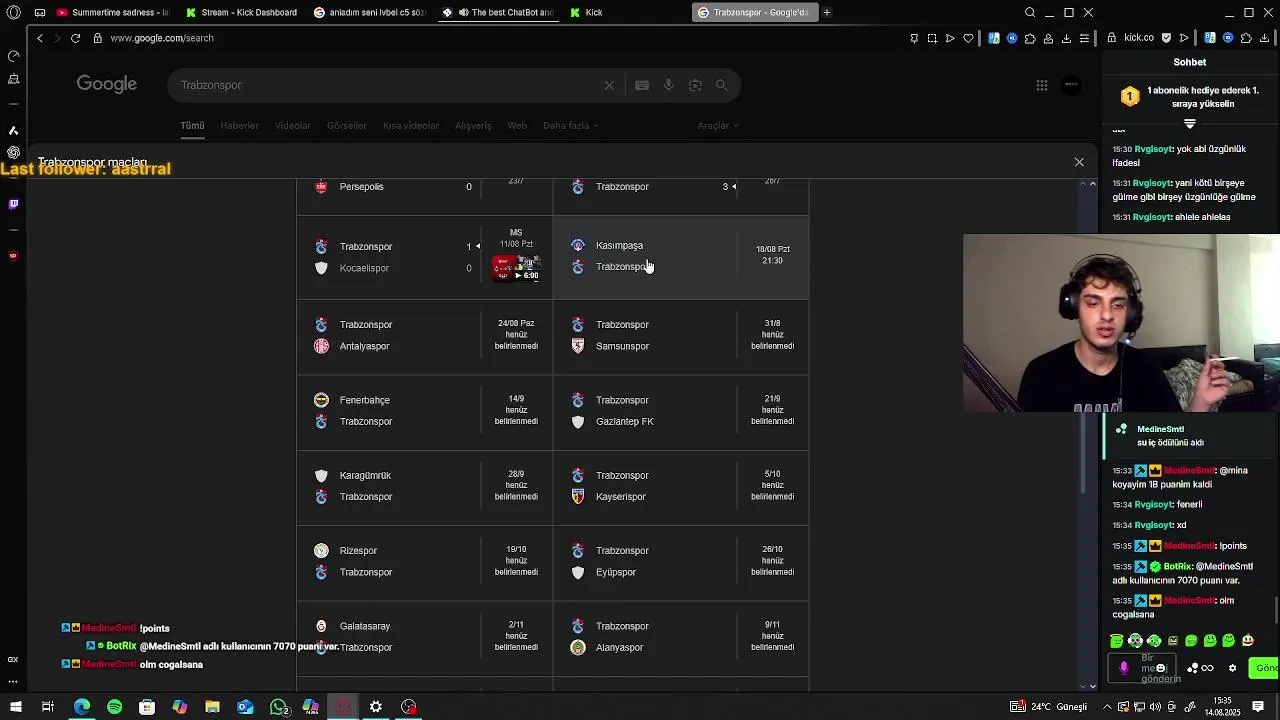
Task: Open the Kasımpaşa vs Trabzonspor match
Action: tap(680, 257)
